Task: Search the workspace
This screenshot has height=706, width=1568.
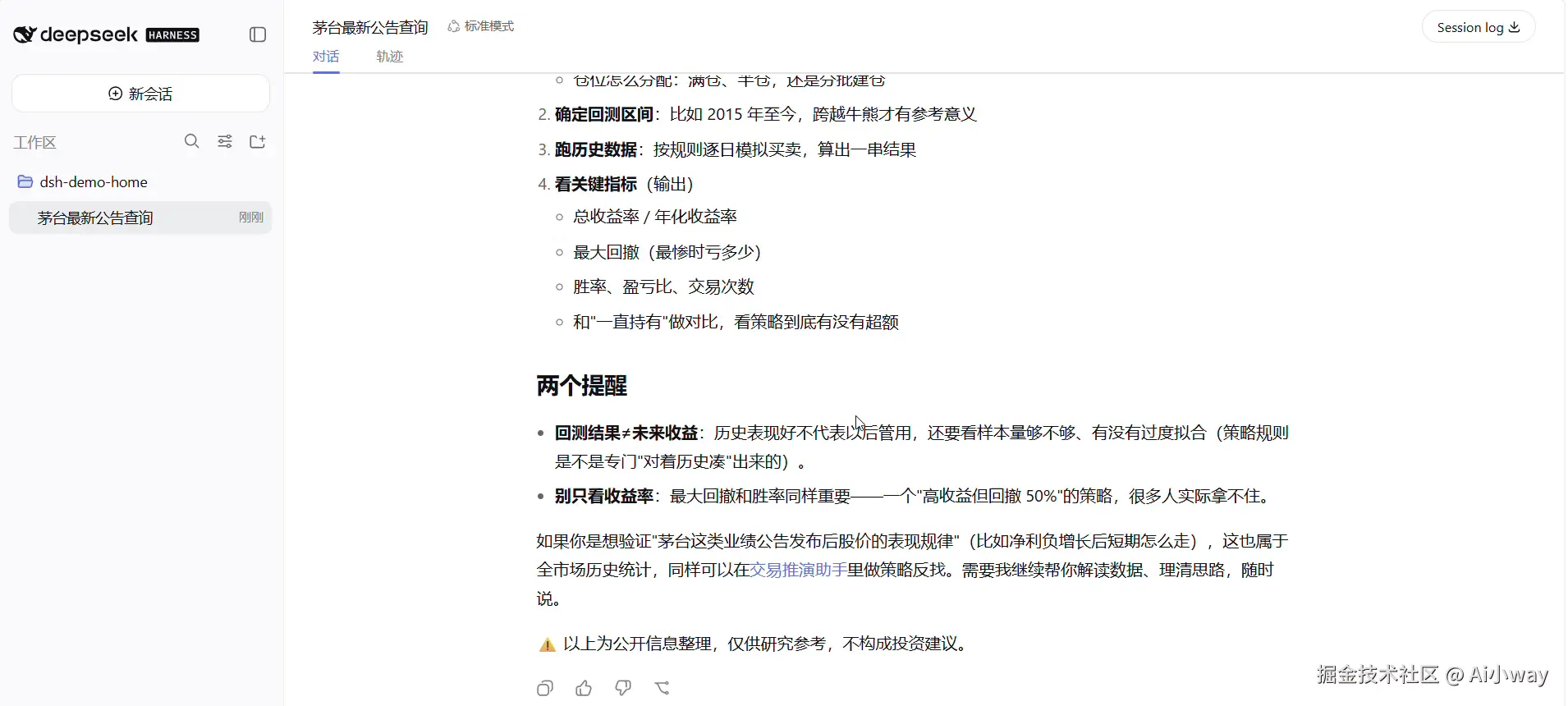Action: click(192, 141)
